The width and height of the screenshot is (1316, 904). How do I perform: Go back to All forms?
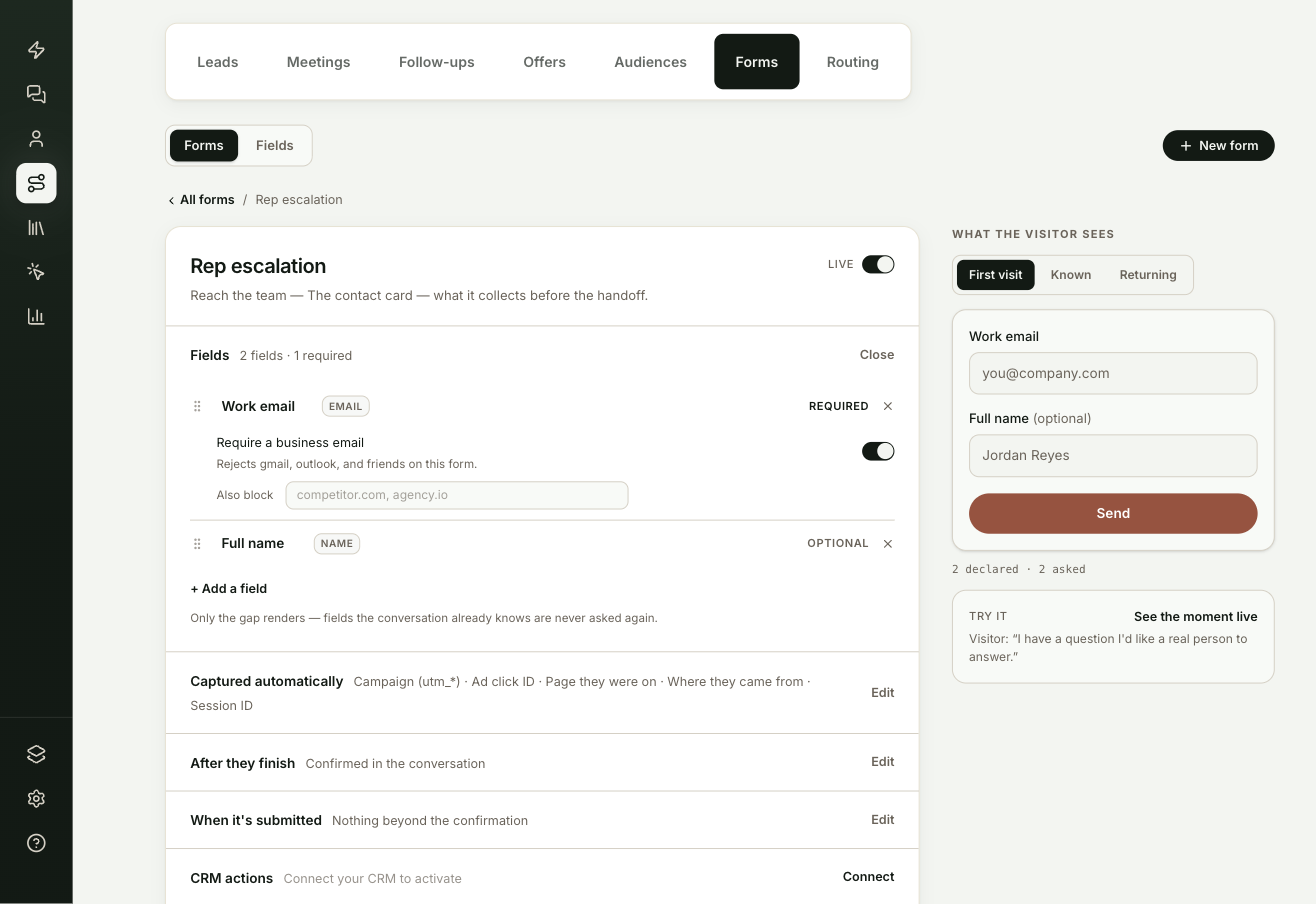point(201,200)
